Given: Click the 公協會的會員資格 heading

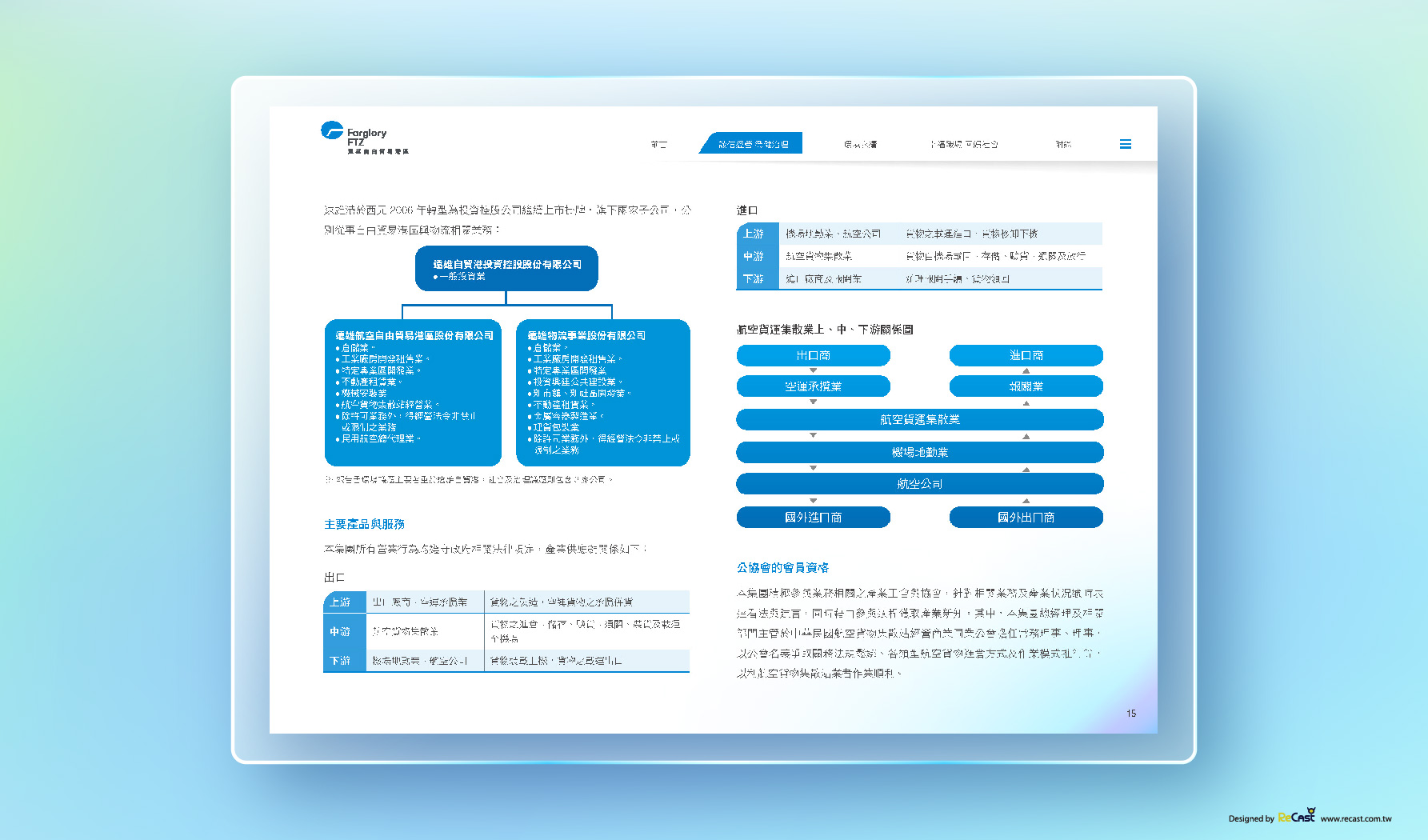Looking at the screenshot, I should 782,567.
